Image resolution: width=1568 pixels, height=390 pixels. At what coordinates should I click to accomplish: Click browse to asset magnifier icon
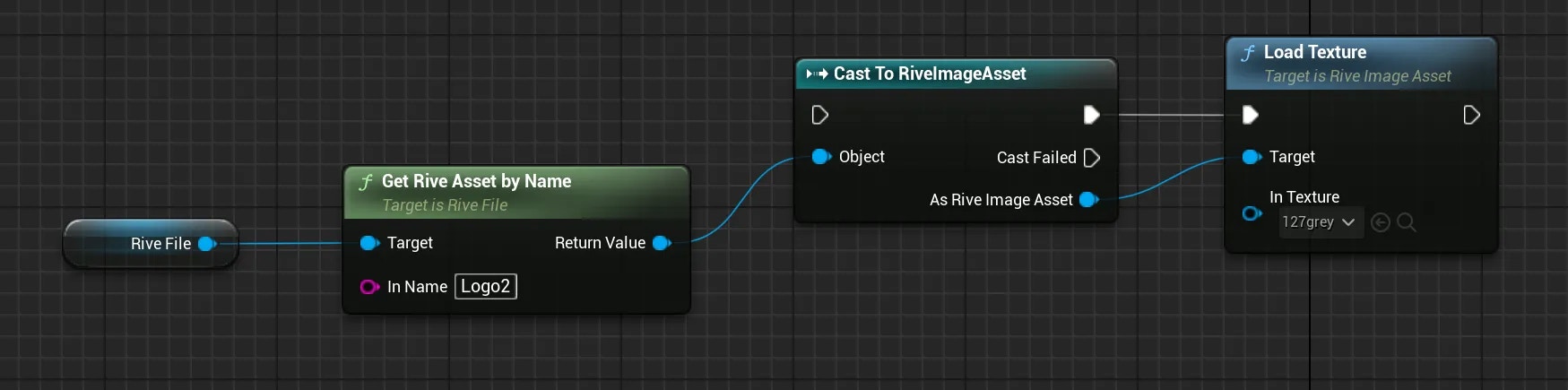click(1407, 222)
